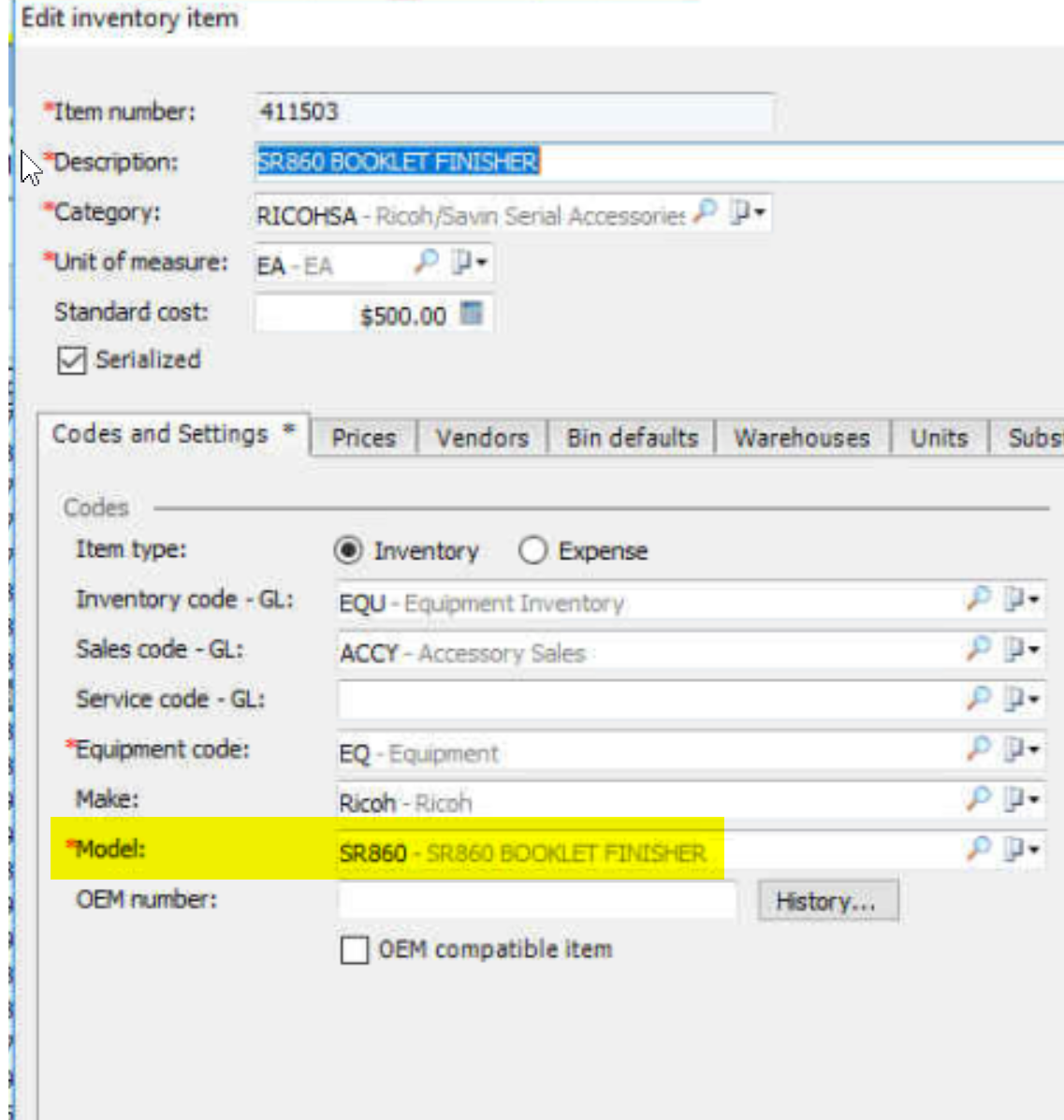Toggle the Serialized checkbox
Image resolution: width=1064 pixels, height=1120 pixels.
(x=71, y=360)
